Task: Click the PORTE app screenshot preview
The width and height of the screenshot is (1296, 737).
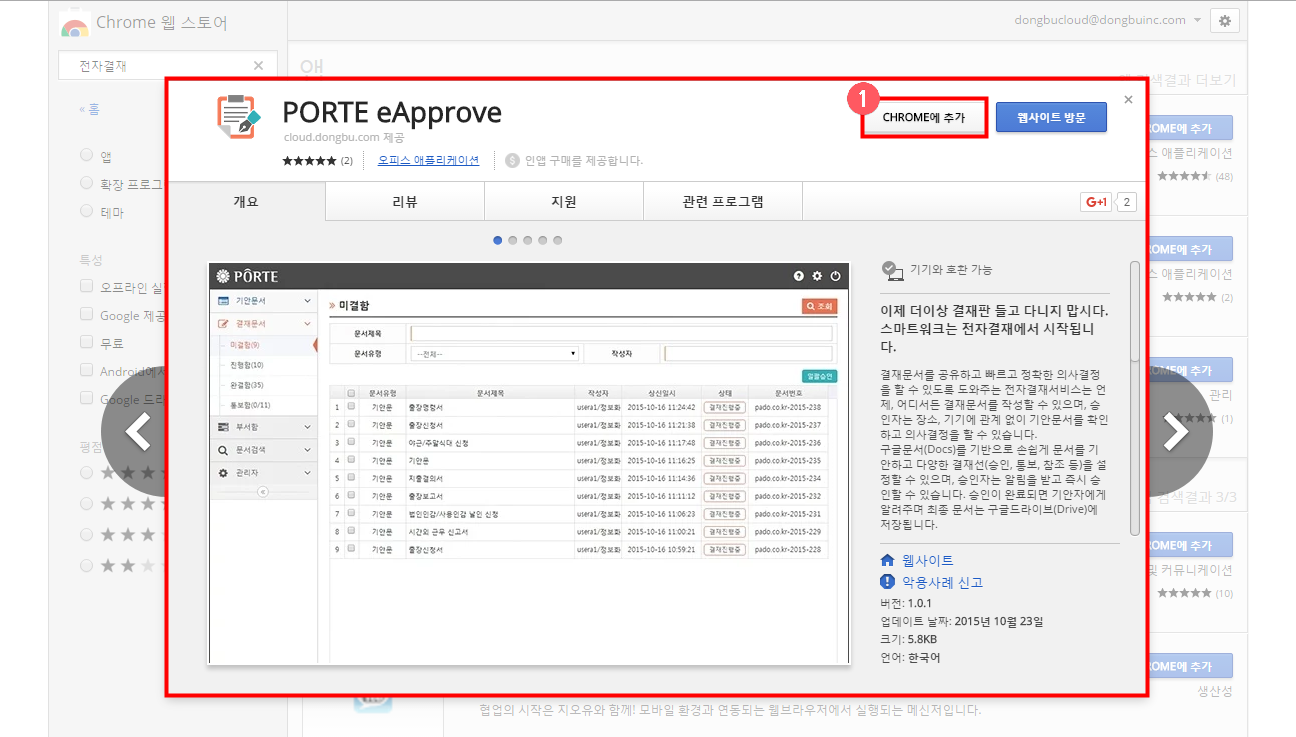Action: coord(529,463)
